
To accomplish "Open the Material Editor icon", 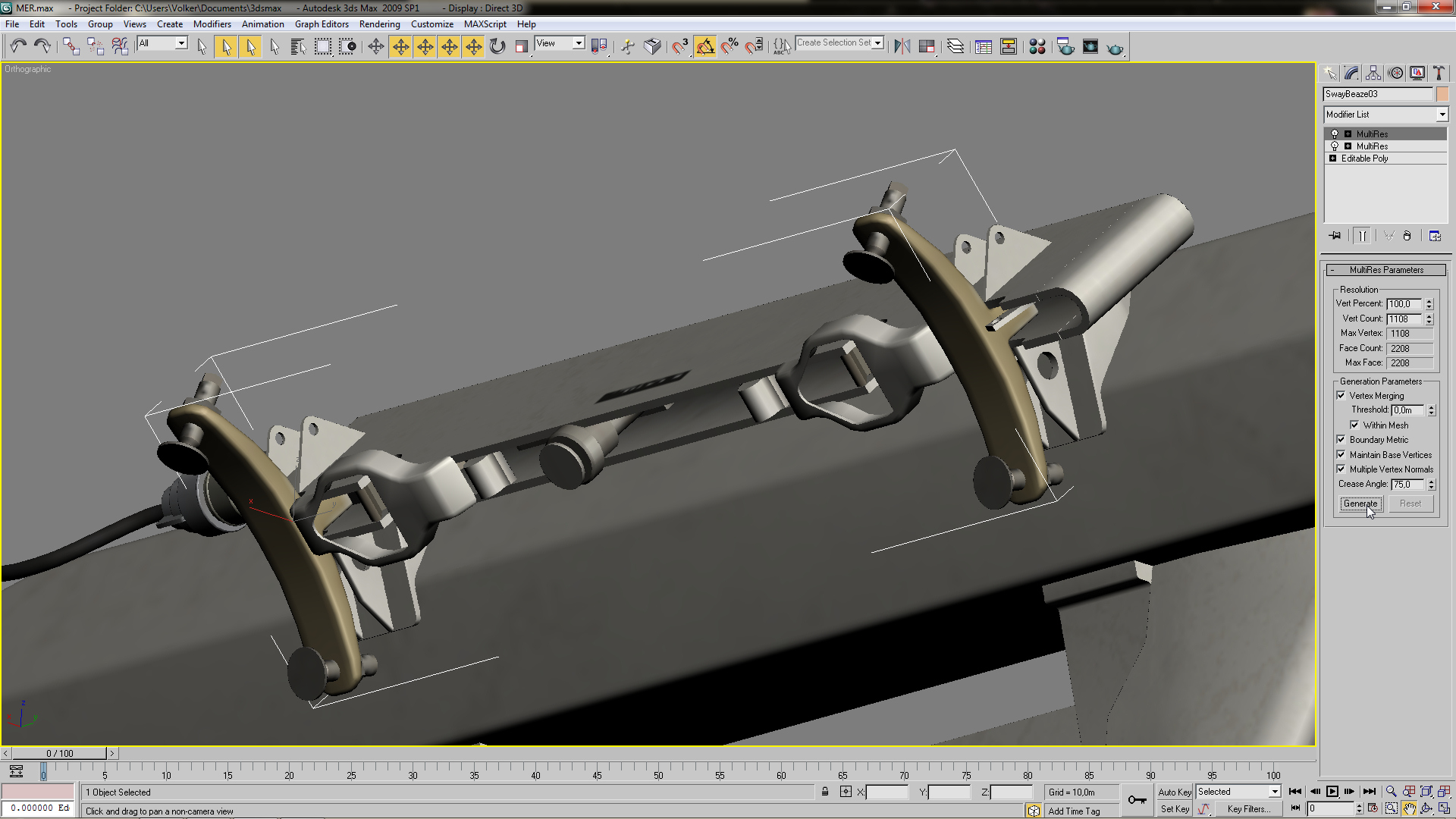I will point(1037,47).
